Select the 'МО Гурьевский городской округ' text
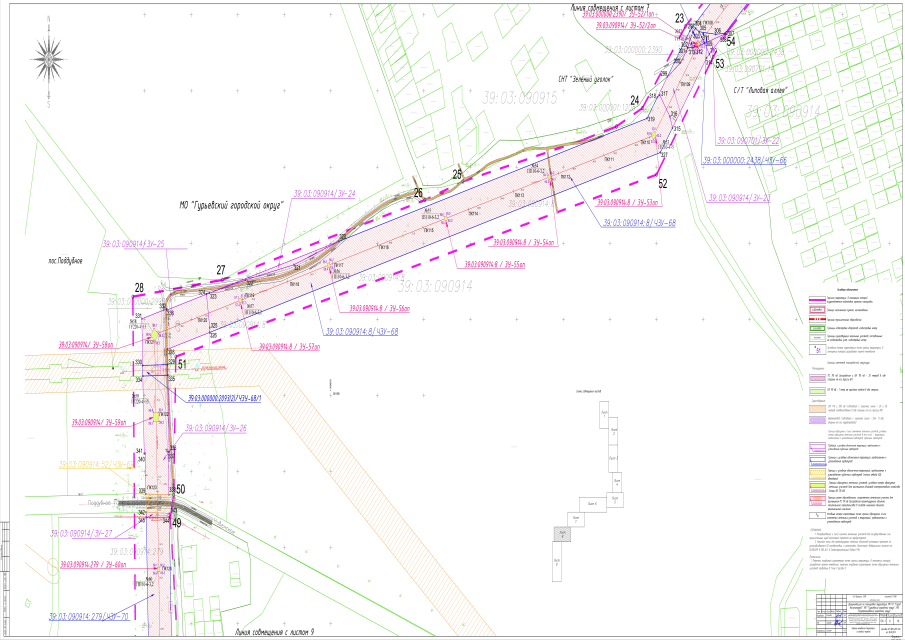Image resolution: width=905 pixels, height=640 pixels. (x=233, y=204)
